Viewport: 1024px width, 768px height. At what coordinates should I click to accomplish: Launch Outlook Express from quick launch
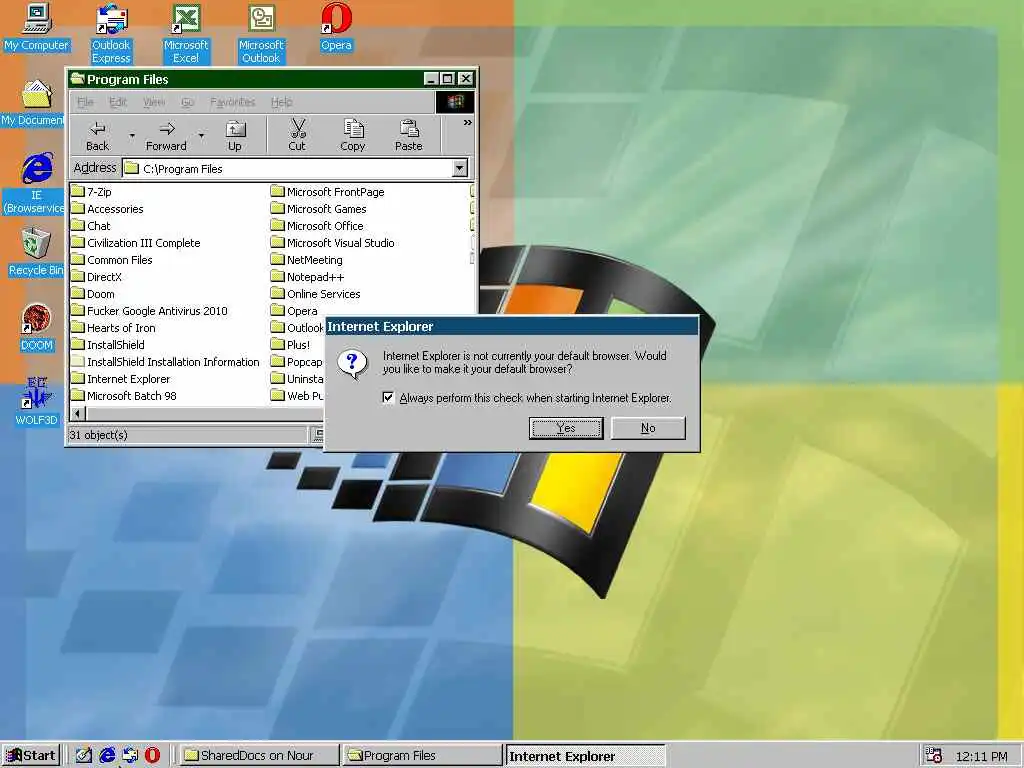tap(130, 756)
